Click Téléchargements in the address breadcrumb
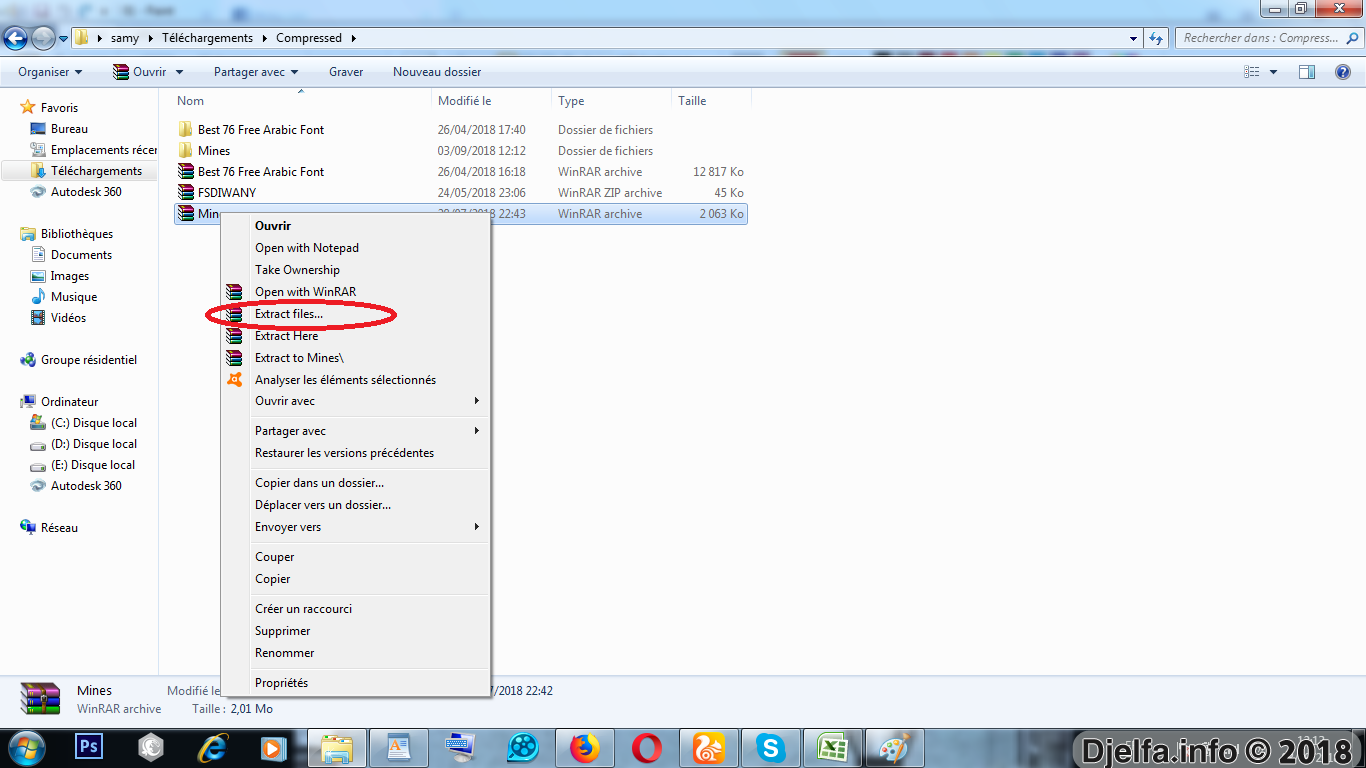 point(207,38)
